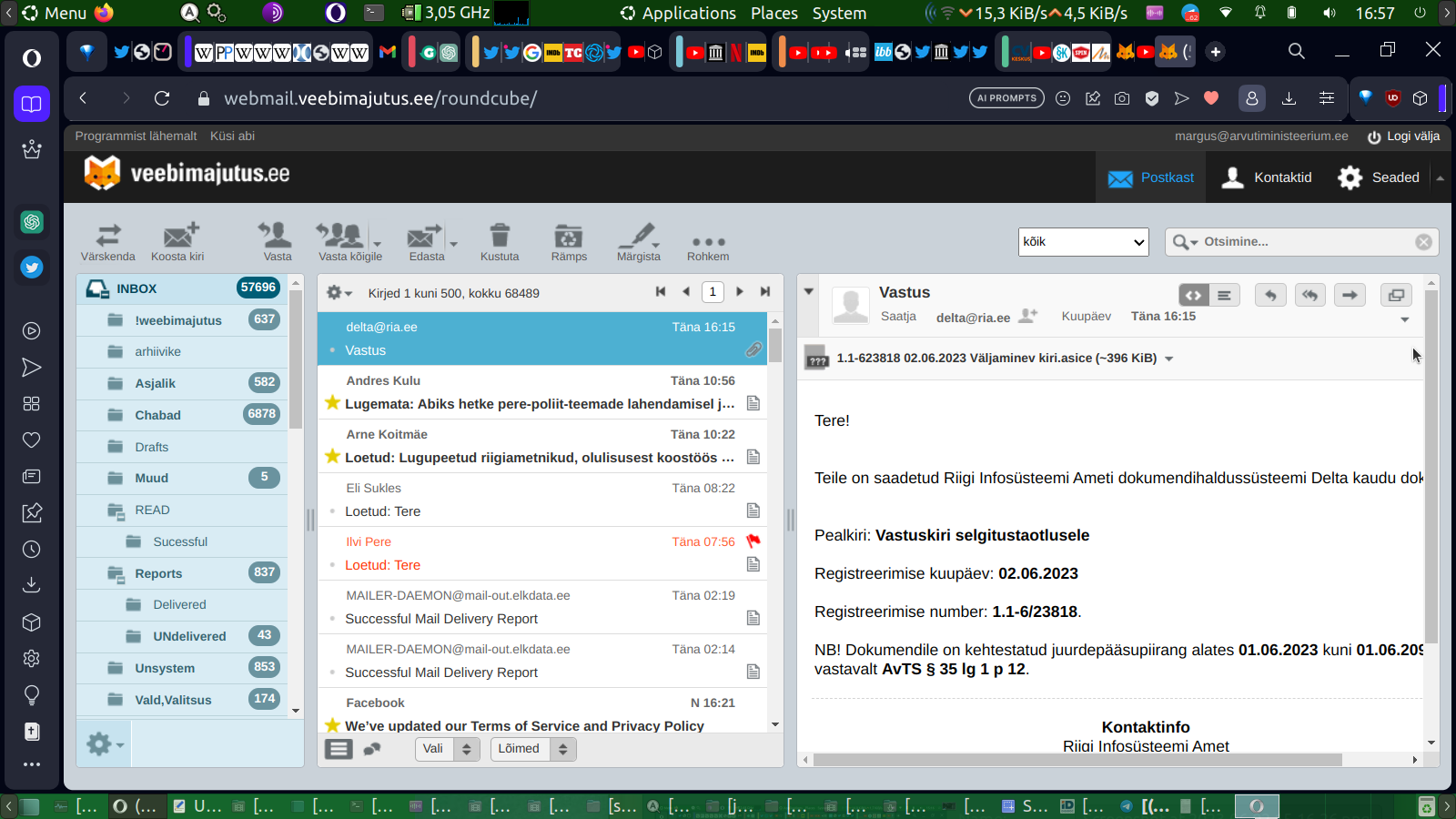
Task: Go to the previous page of messages
Action: (686, 291)
